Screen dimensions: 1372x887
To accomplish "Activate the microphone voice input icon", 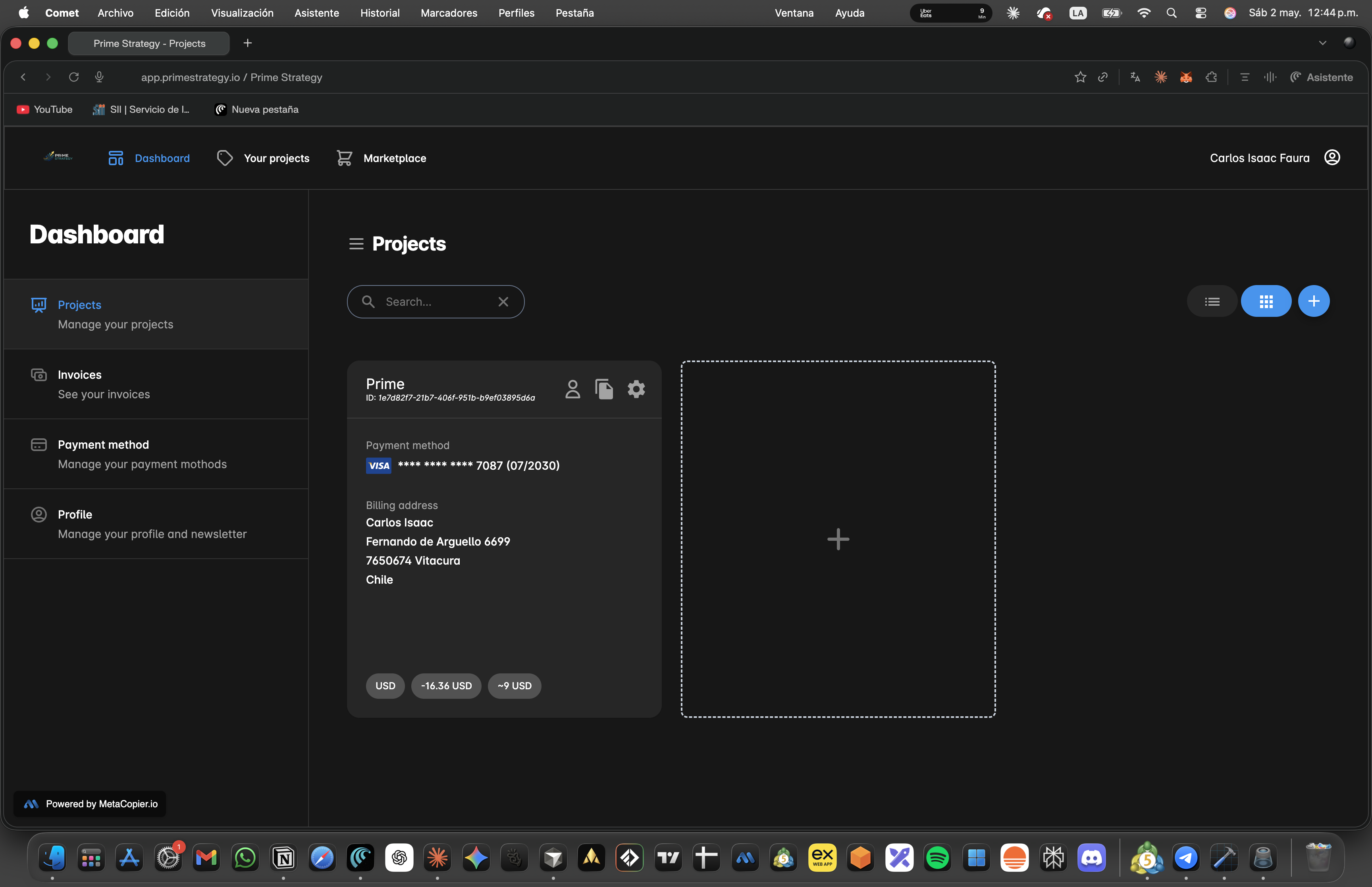I will (99, 77).
